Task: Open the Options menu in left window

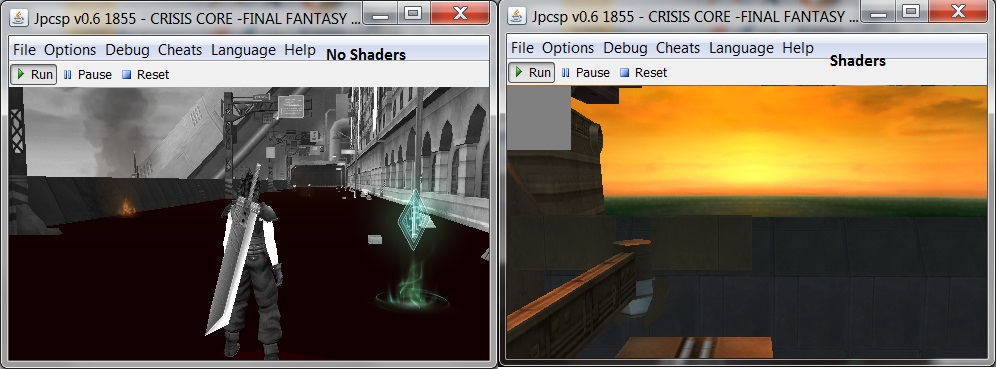Action: pos(70,50)
